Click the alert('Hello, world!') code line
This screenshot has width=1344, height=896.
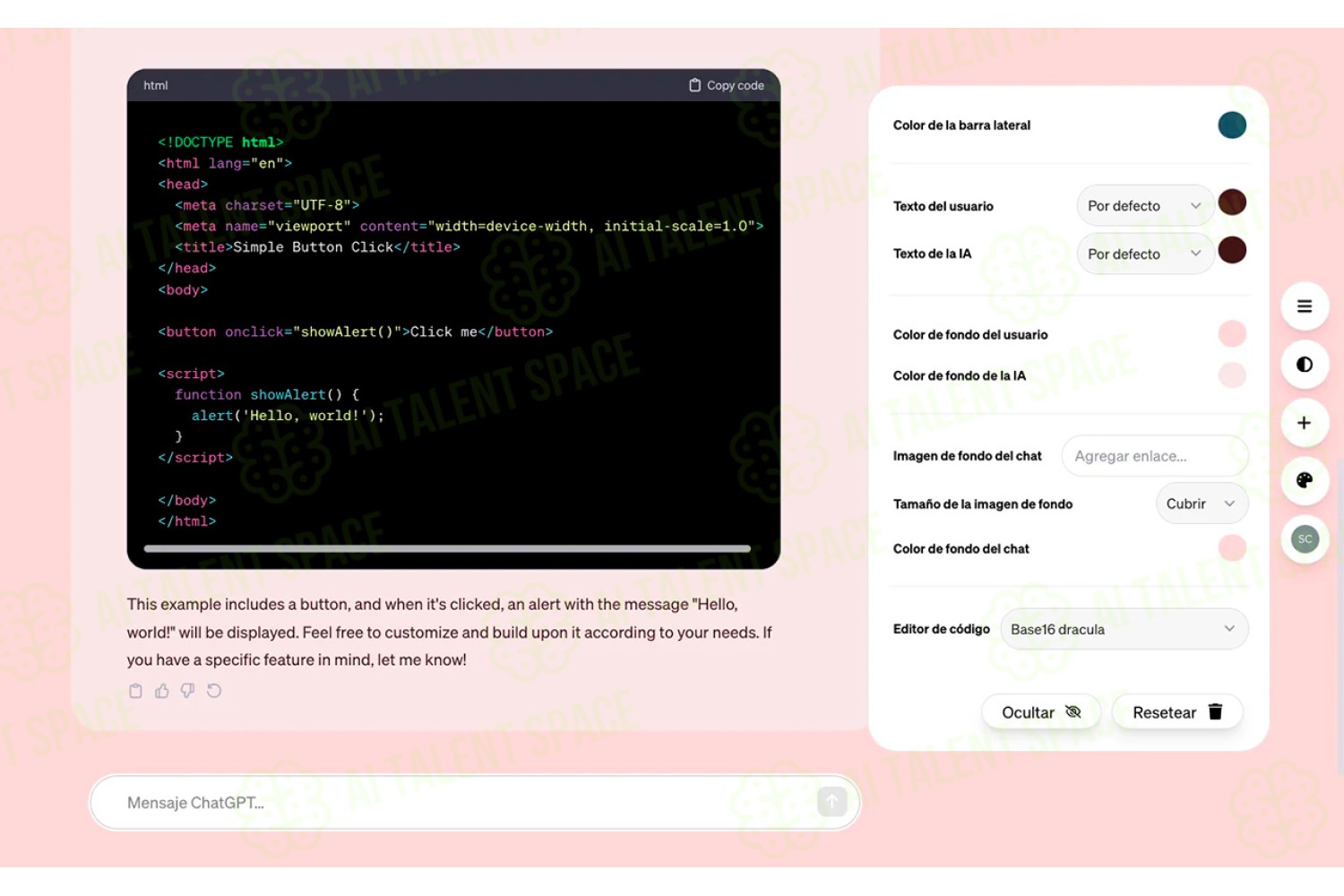point(288,416)
